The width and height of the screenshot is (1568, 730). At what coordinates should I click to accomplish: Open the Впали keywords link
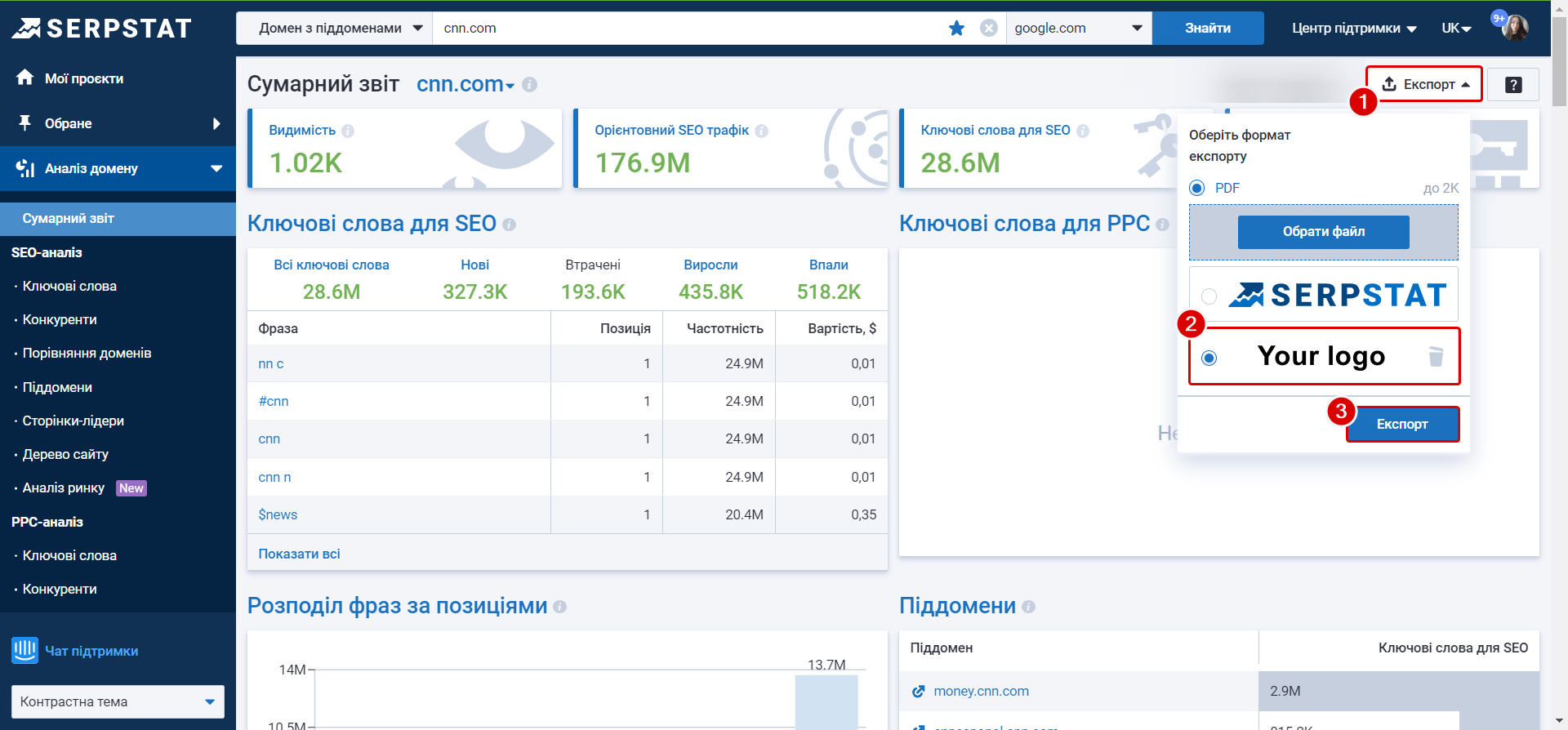[828, 265]
